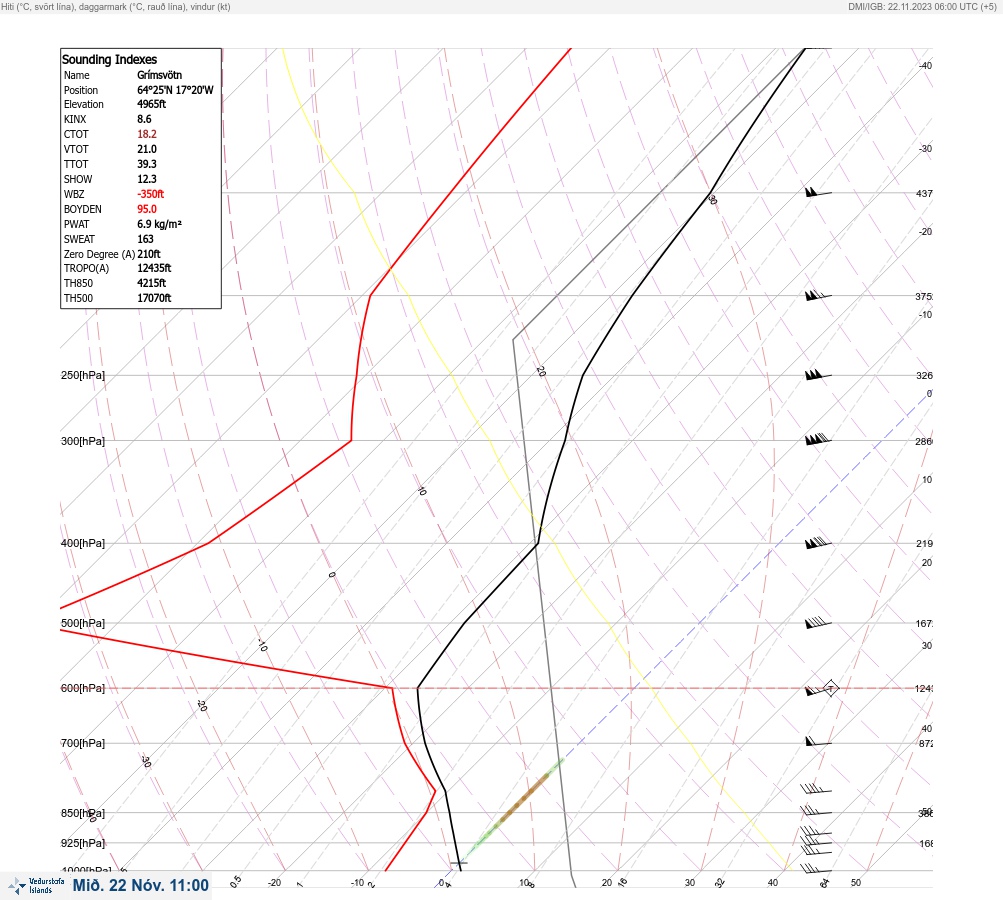
Task: Click the surface level tick marker on temperature line
Action: pyautogui.click(x=459, y=863)
